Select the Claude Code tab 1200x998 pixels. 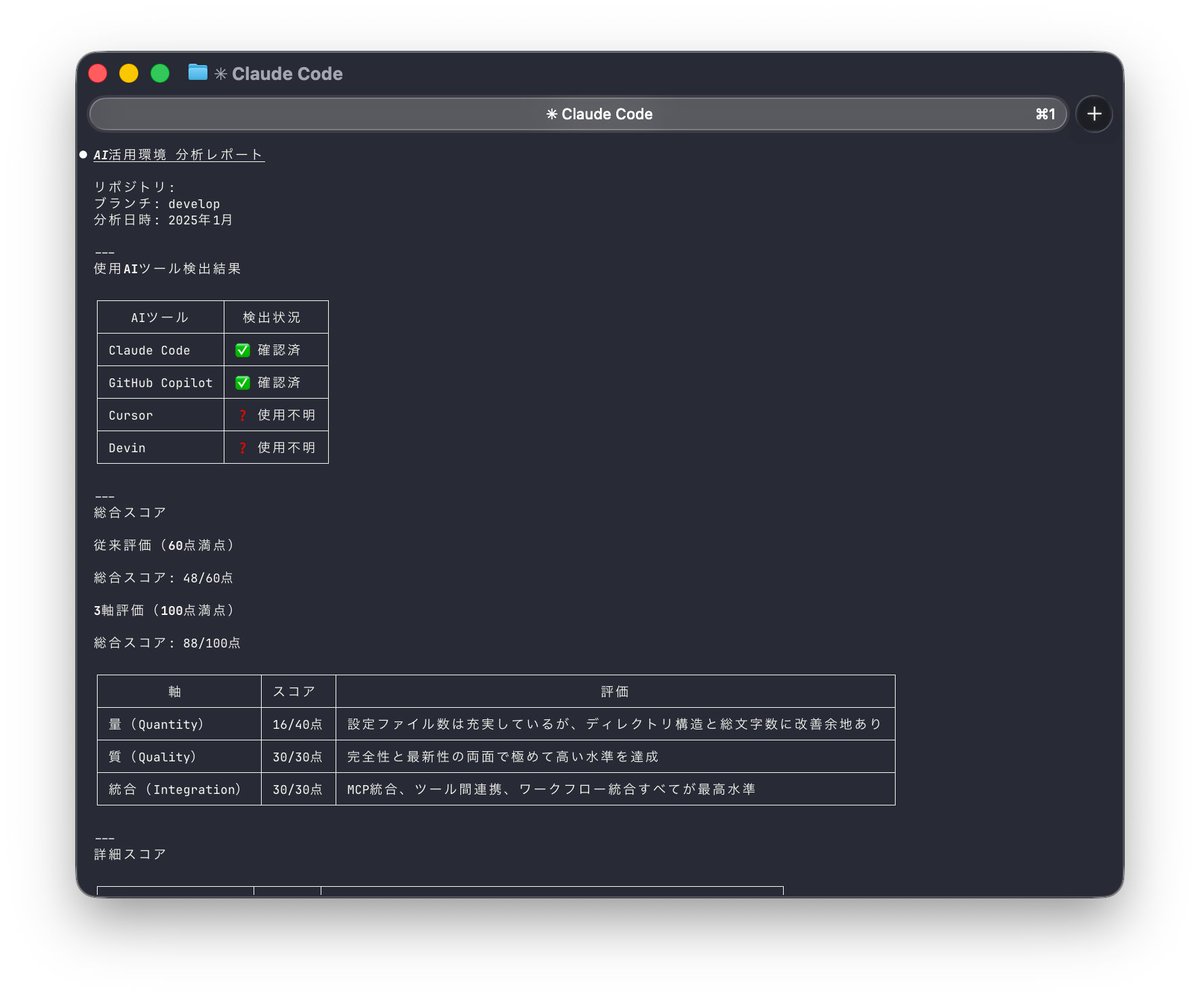coord(578,114)
